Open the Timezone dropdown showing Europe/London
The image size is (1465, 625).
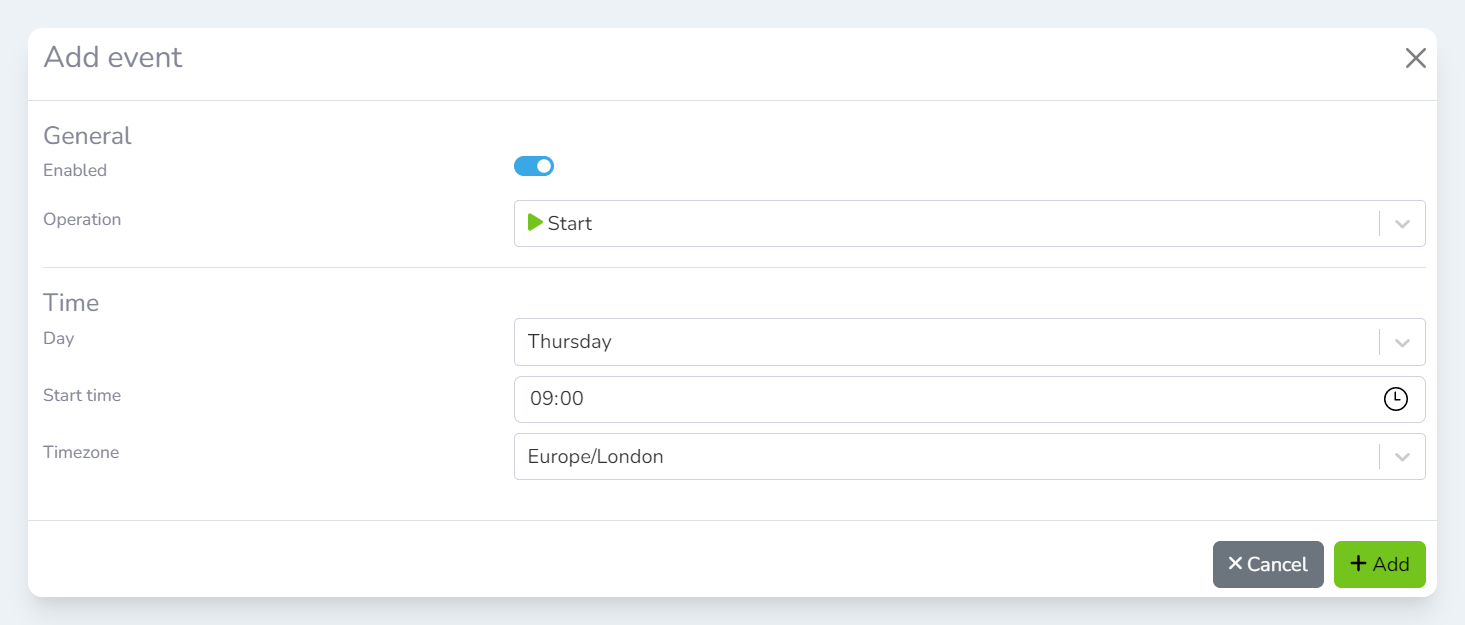click(x=940, y=457)
